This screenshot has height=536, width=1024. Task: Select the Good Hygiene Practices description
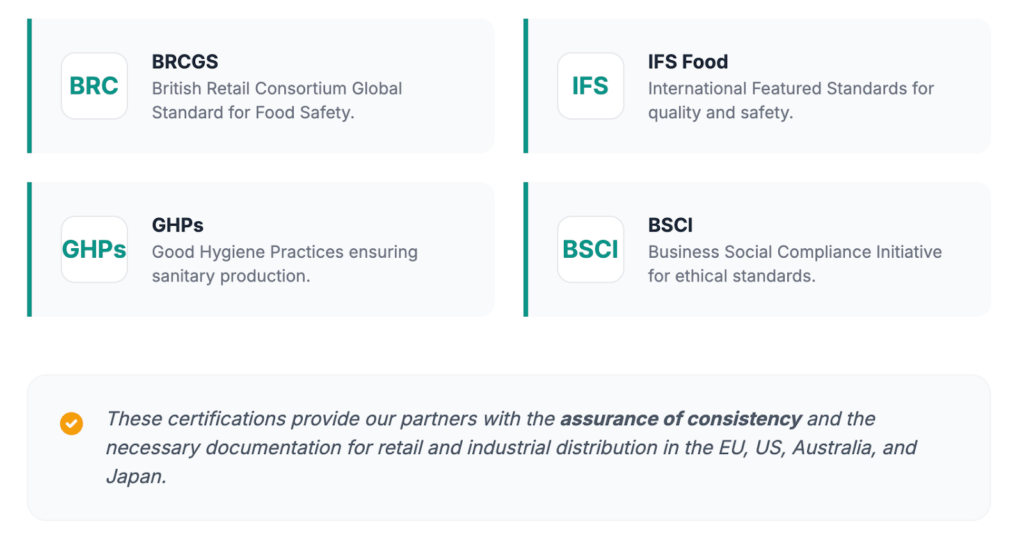(284, 263)
